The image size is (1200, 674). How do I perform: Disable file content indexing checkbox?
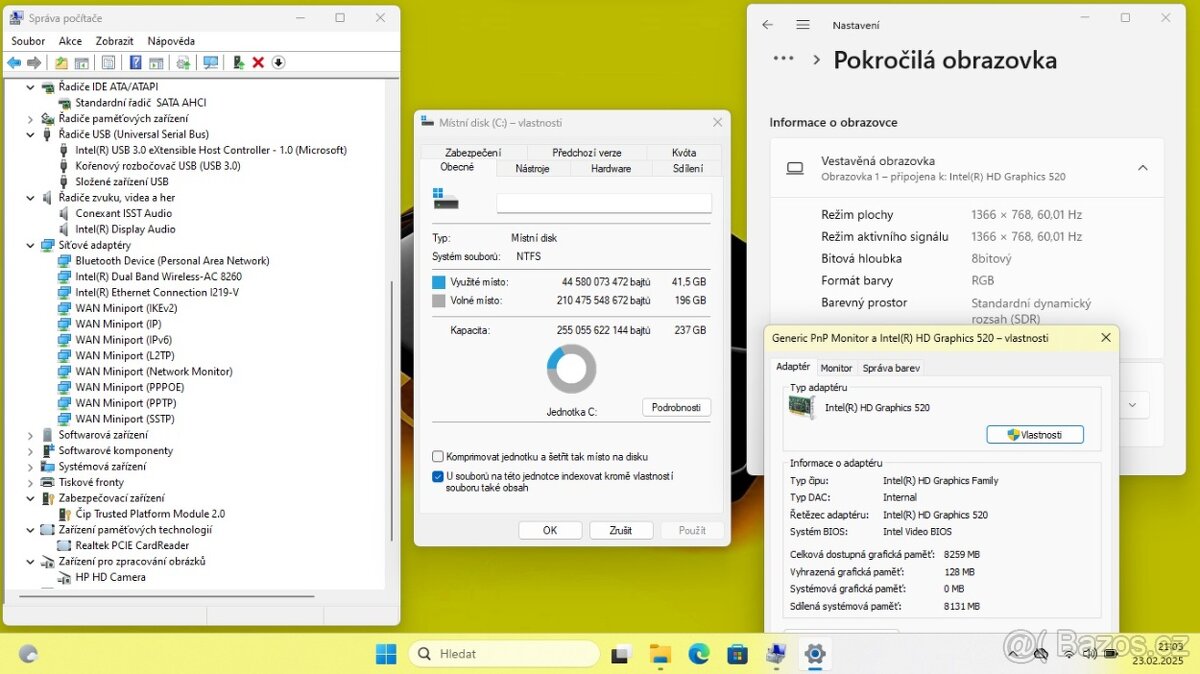point(437,476)
